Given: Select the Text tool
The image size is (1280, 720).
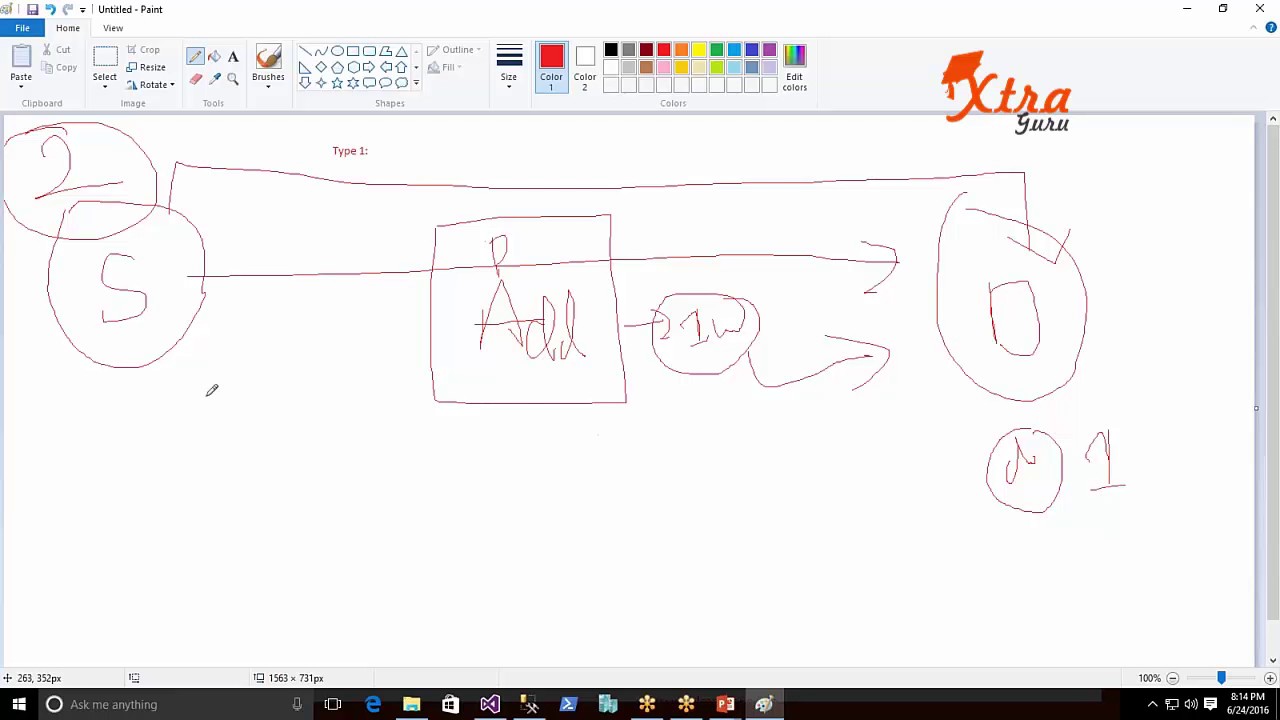Looking at the screenshot, I should click(x=233, y=57).
